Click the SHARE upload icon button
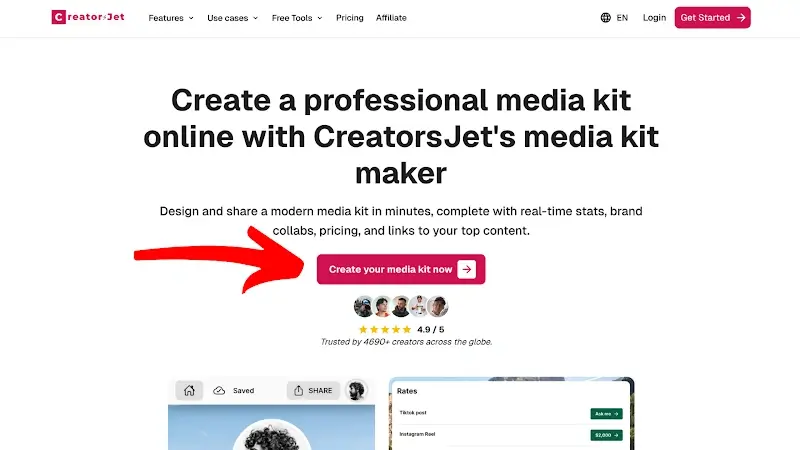Viewport: 800px width, 450px height. coord(313,391)
